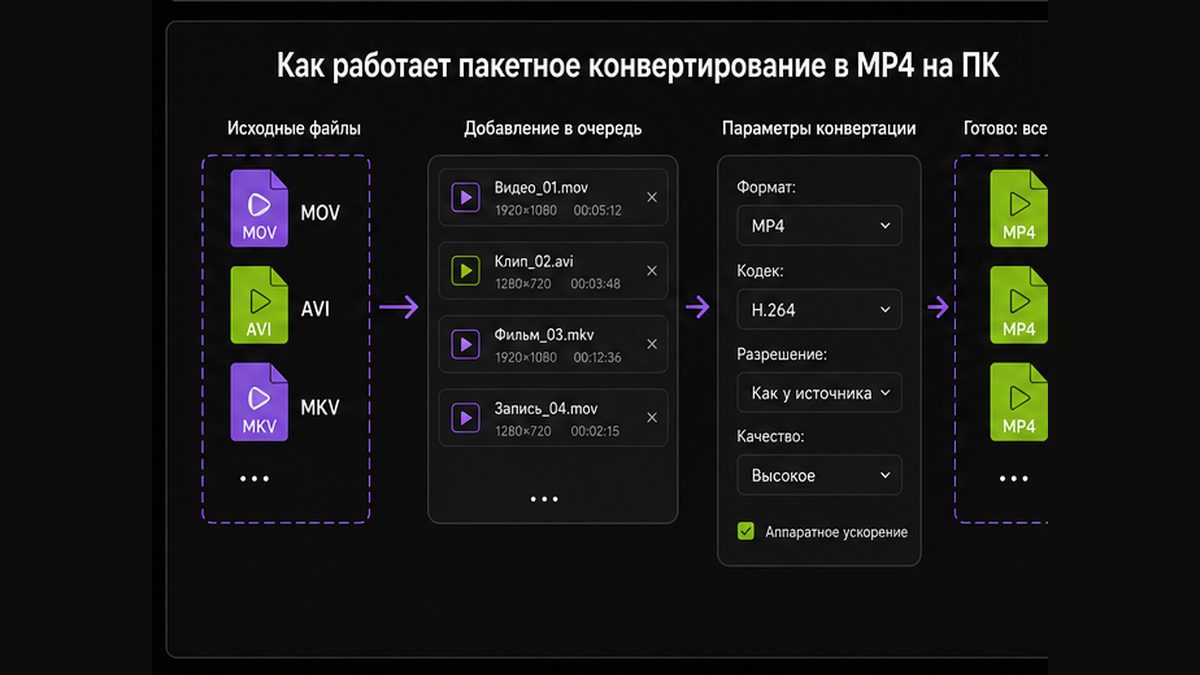Click the duration 00:03:48
Viewport: 1200px width, 675px height.
point(597,284)
